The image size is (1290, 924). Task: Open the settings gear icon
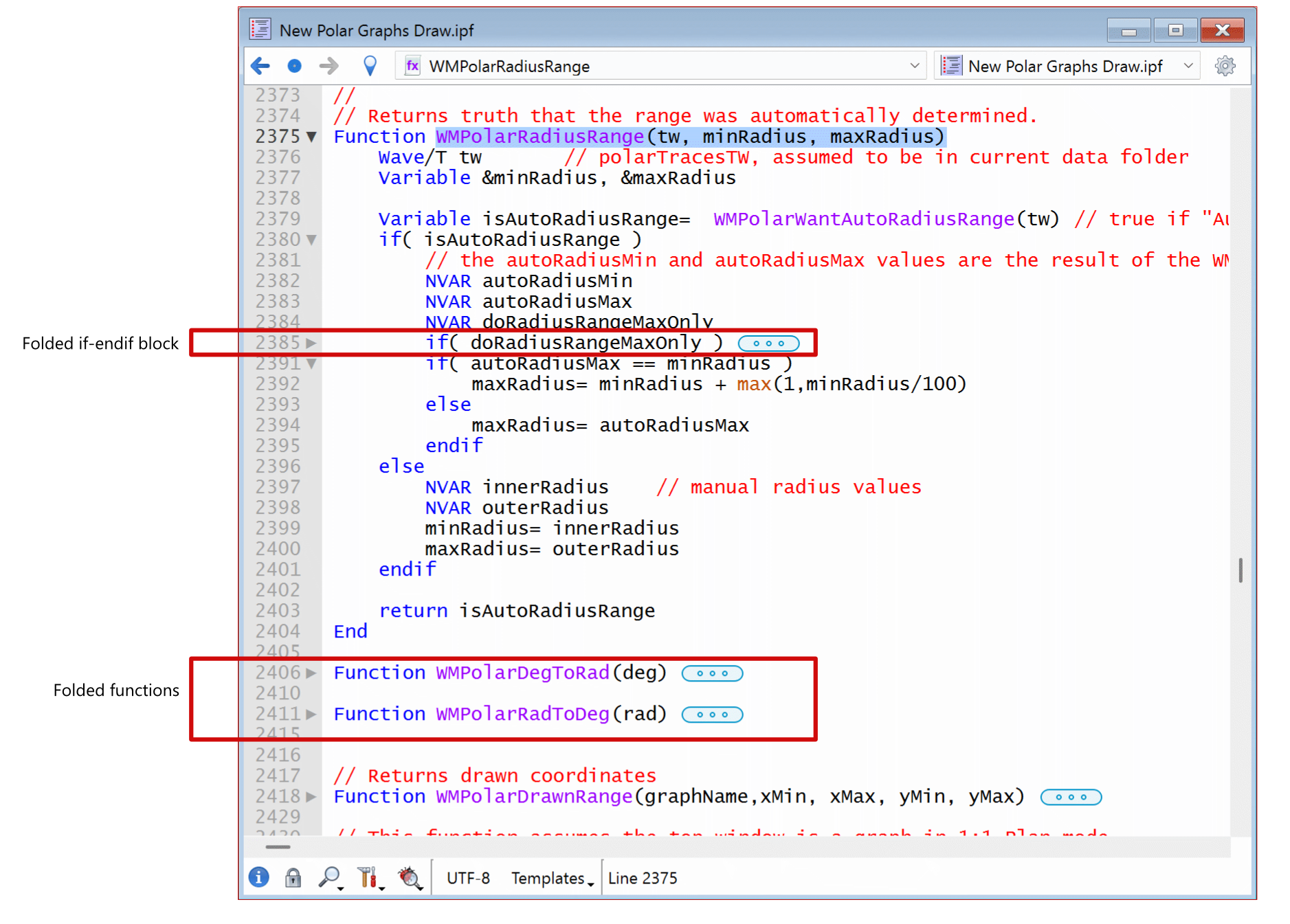click(1225, 65)
